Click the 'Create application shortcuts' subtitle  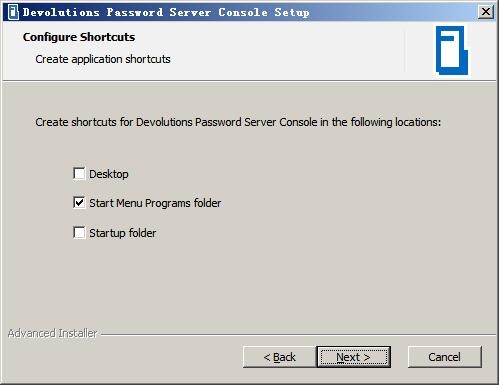103,59
